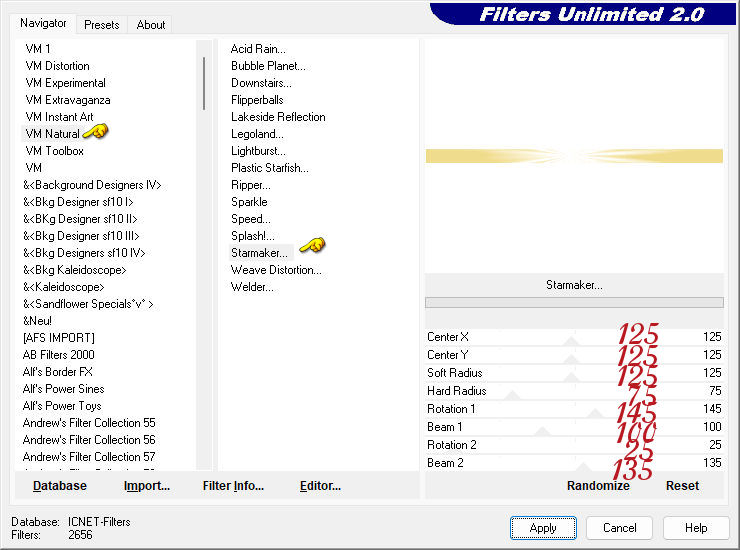This screenshot has width=740, height=550.
Task: Choose the Bubble Planet... filter
Action: pos(268,66)
